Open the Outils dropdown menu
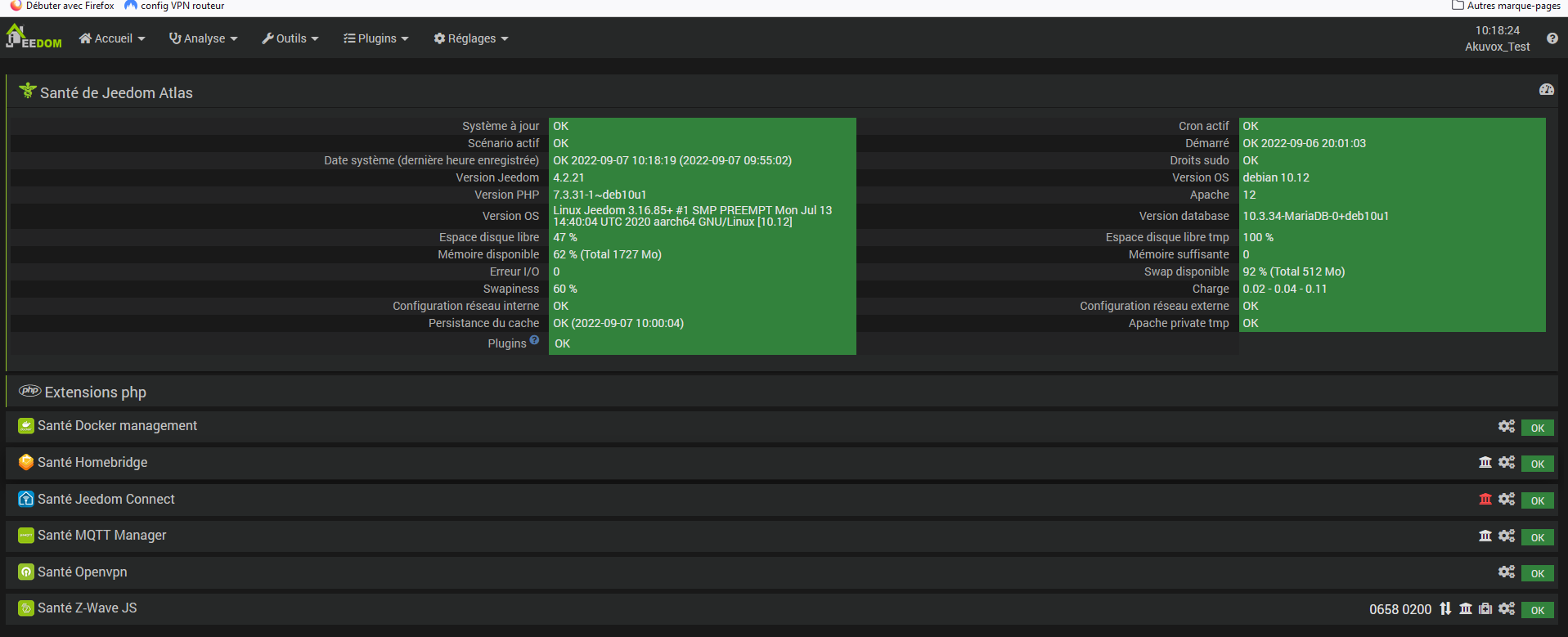1568x637 pixels. coord(290,38)
